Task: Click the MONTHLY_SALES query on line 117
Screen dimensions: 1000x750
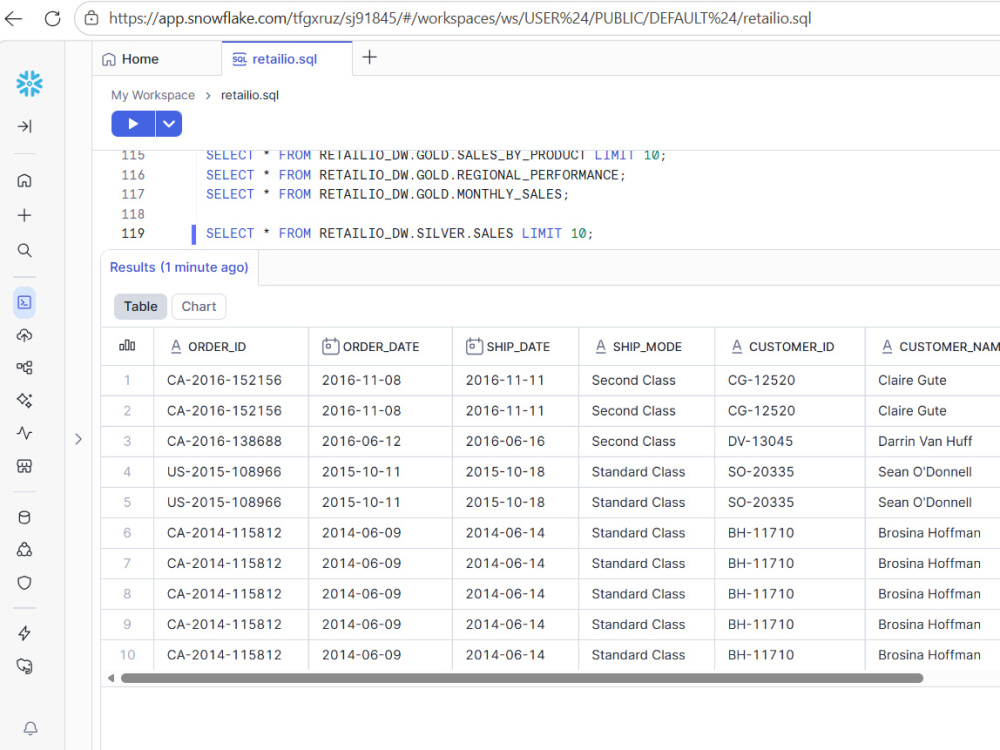Action: pos(387,194)
